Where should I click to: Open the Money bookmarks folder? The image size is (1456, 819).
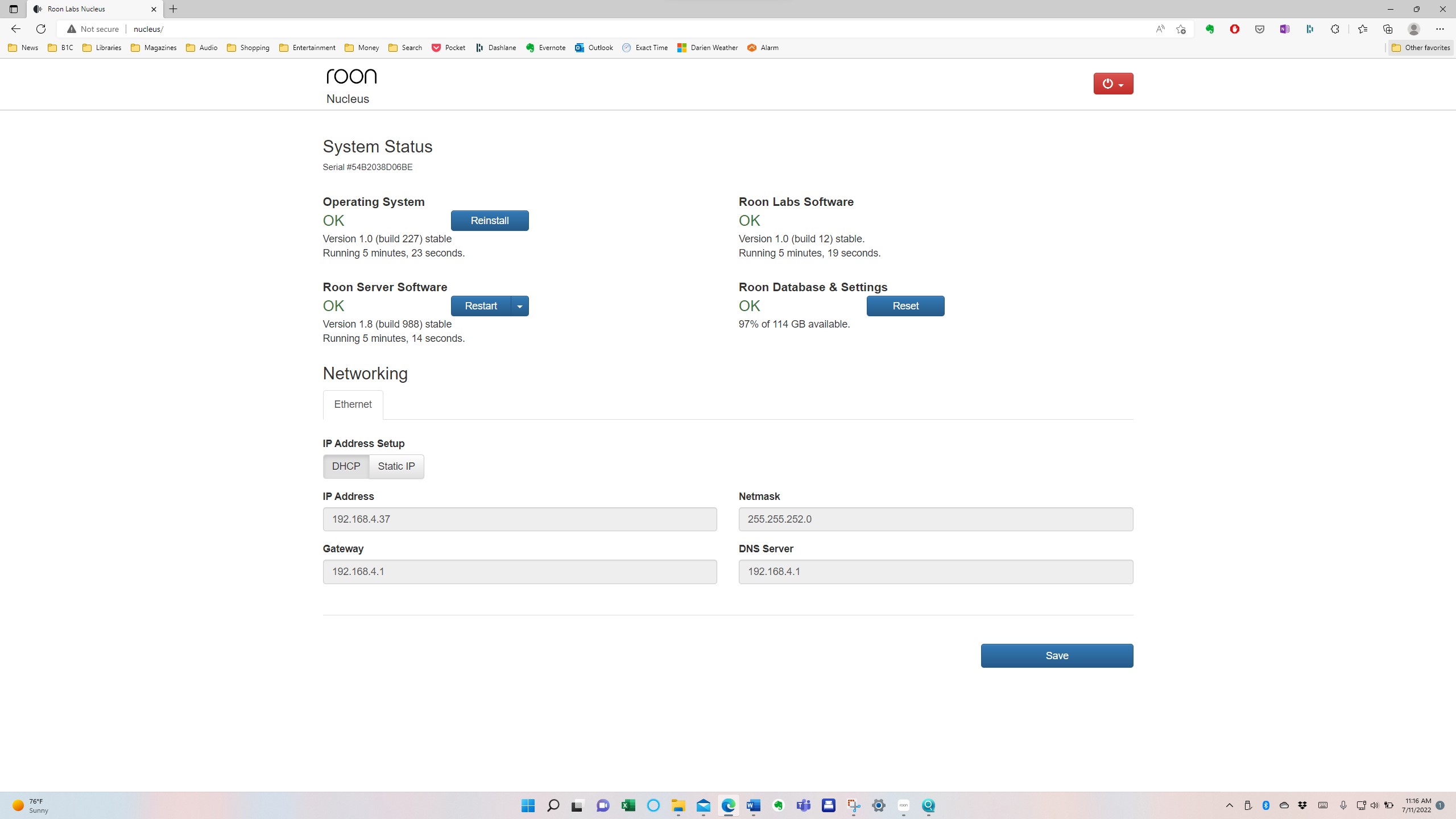(362, 48)
